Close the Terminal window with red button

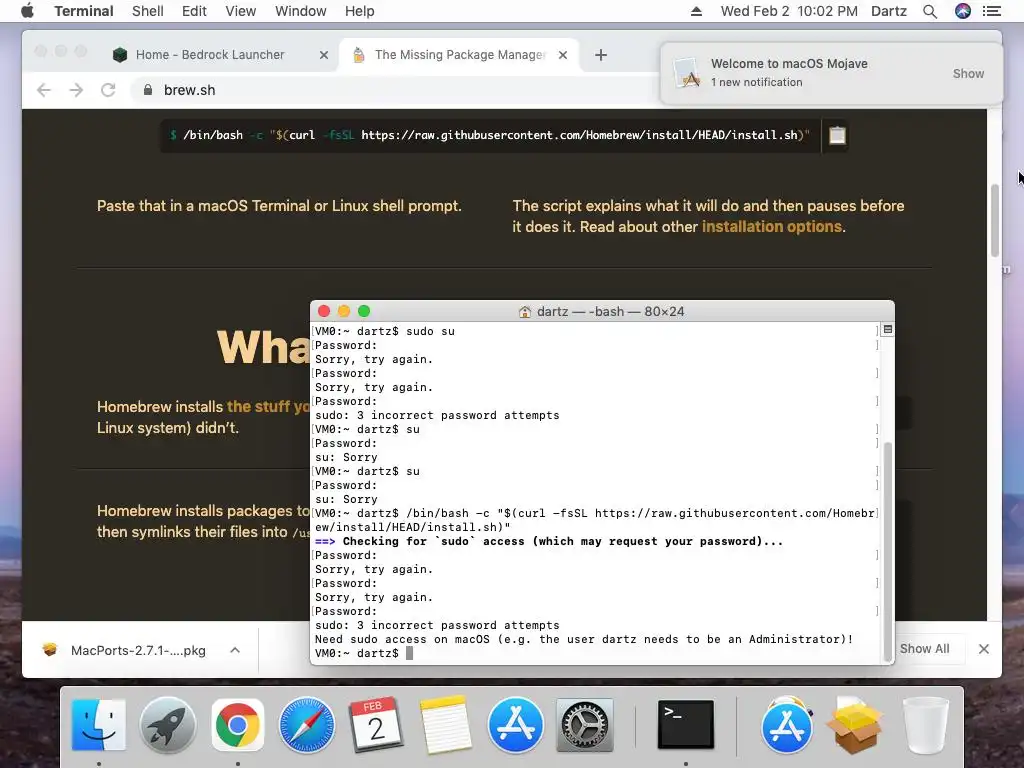pos(324,312)
